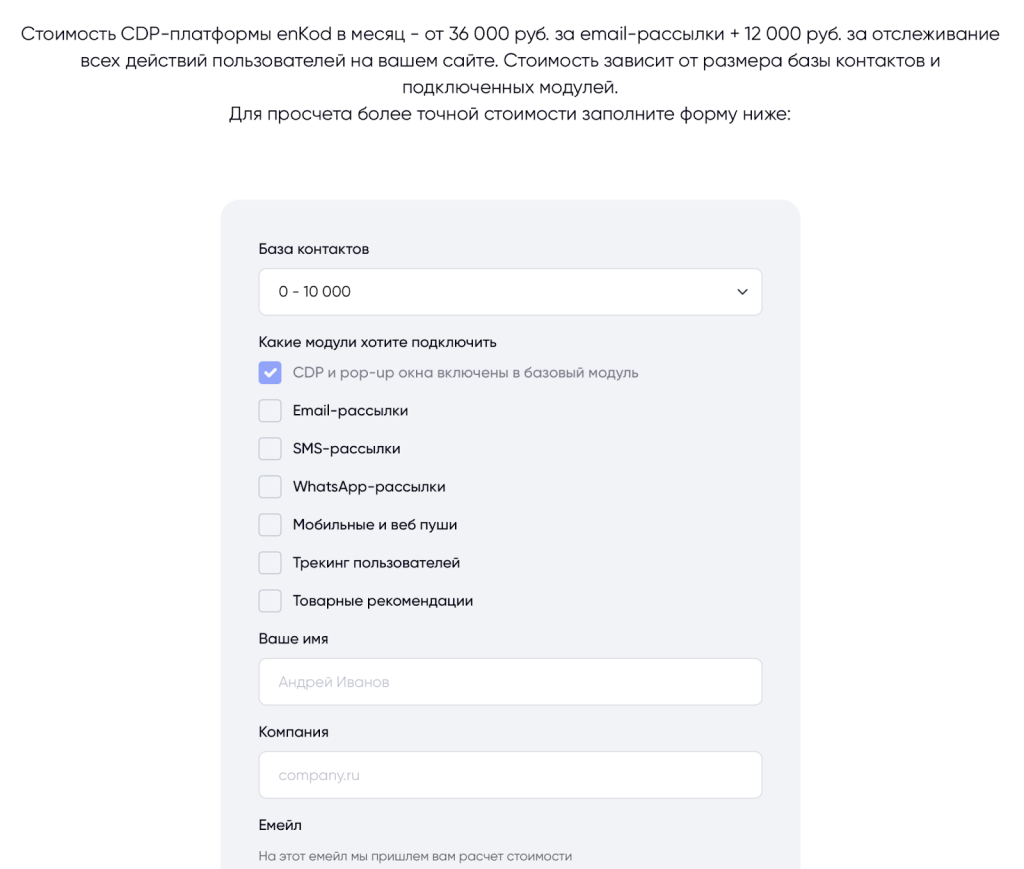Click the Email-рассылки label text
The height and width of the screenshot is (869, 1024).
point(350,411)
